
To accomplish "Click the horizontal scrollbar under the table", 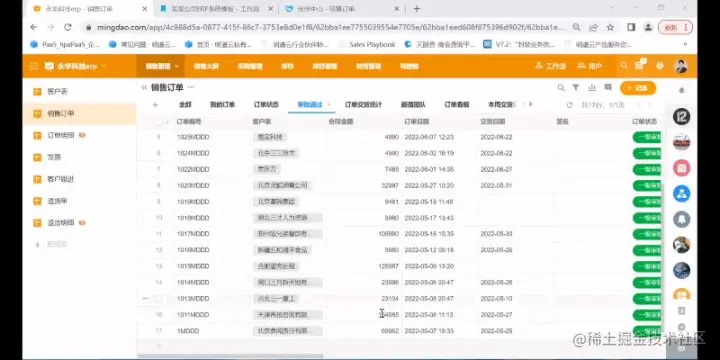I will [x=230, y=356].
